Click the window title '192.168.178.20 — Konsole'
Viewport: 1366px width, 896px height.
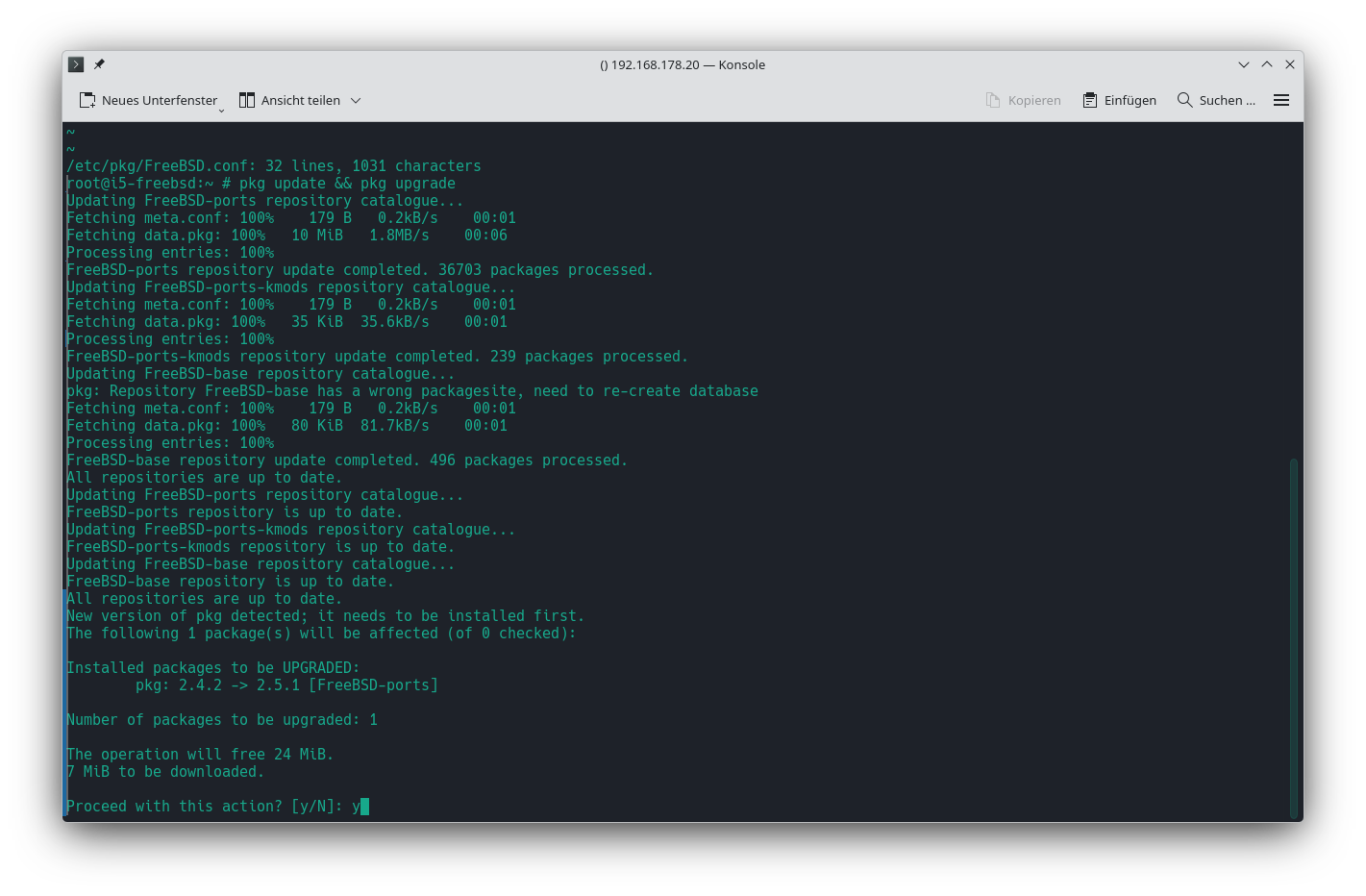click(683, 64)
